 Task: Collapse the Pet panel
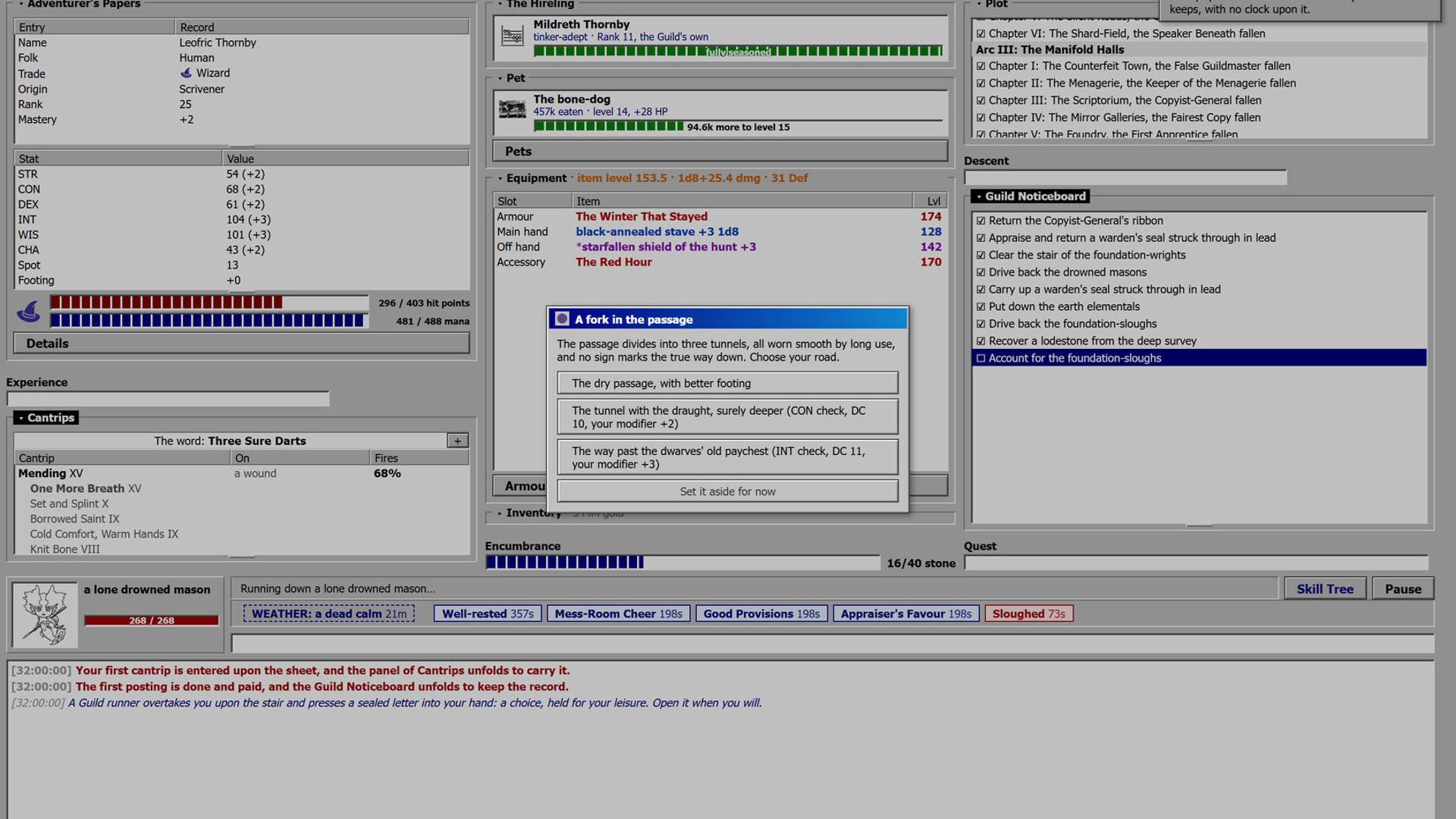[500, 78]
